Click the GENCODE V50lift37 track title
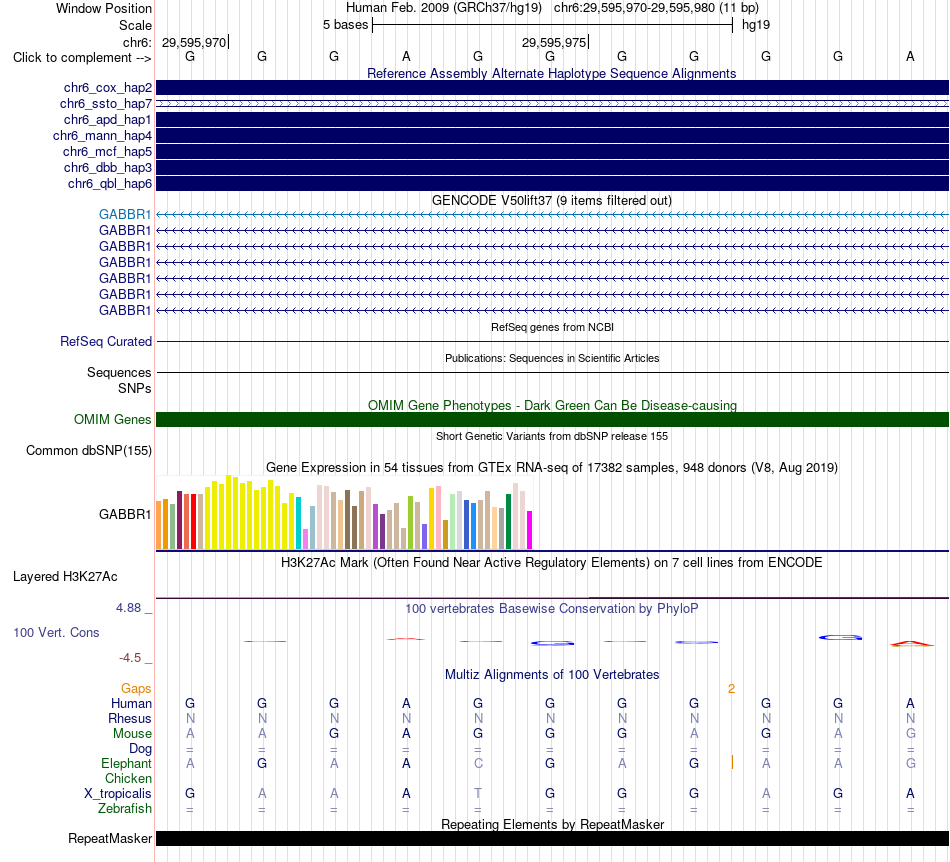The height and width of the screenshot is (862, 950). [x=551, y=201]
